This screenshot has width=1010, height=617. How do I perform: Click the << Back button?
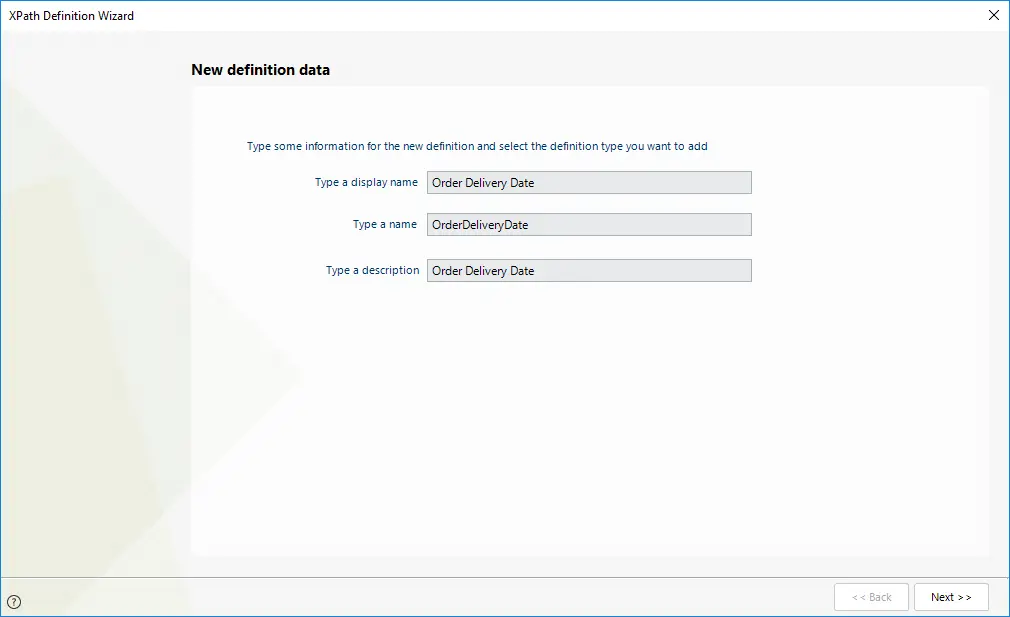(871, 597)
